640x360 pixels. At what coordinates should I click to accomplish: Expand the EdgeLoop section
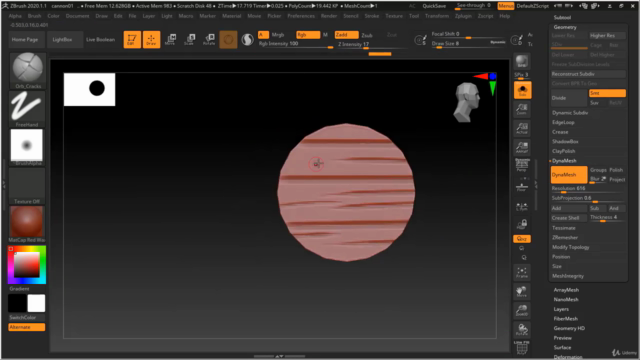click(x=563, y=122)
